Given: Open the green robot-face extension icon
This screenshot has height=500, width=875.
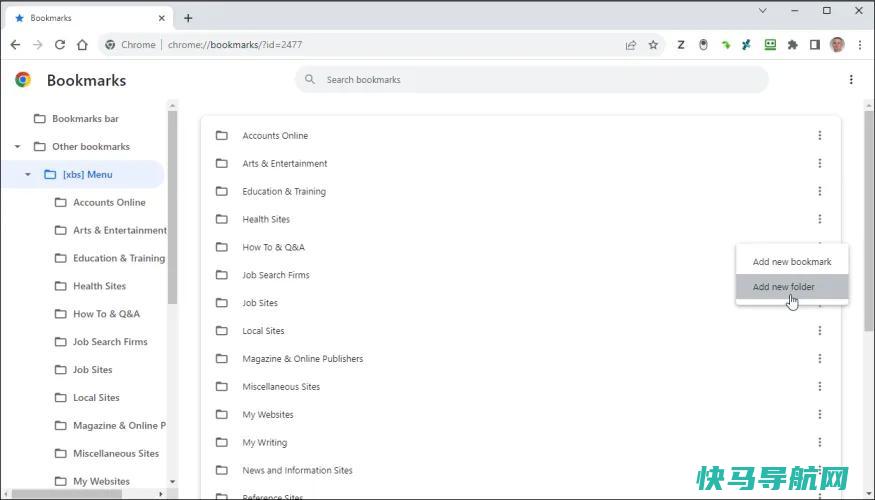Looking at the screenshot, I should [x=770, y=45].
